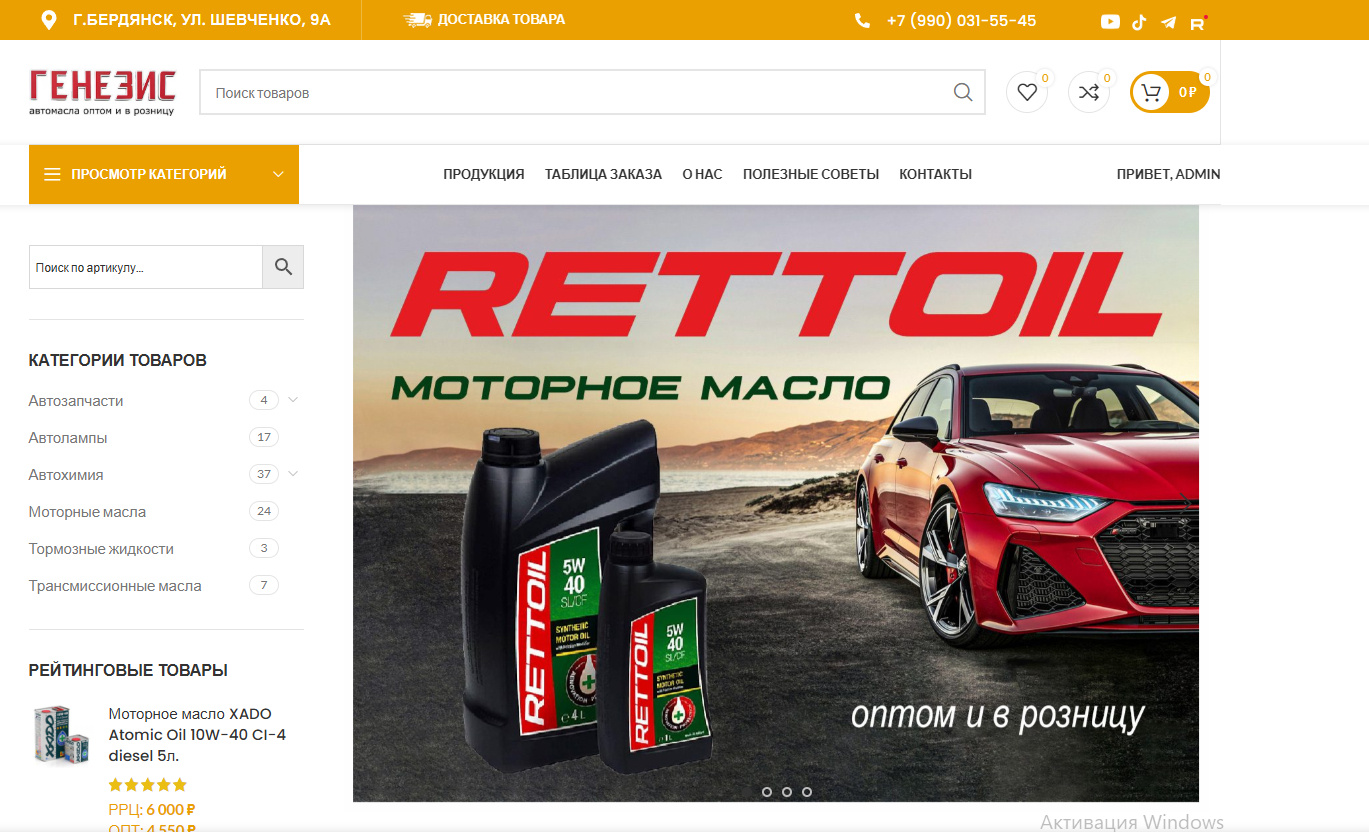Open the Полезные советы menu item

click(x=811, y=174)
